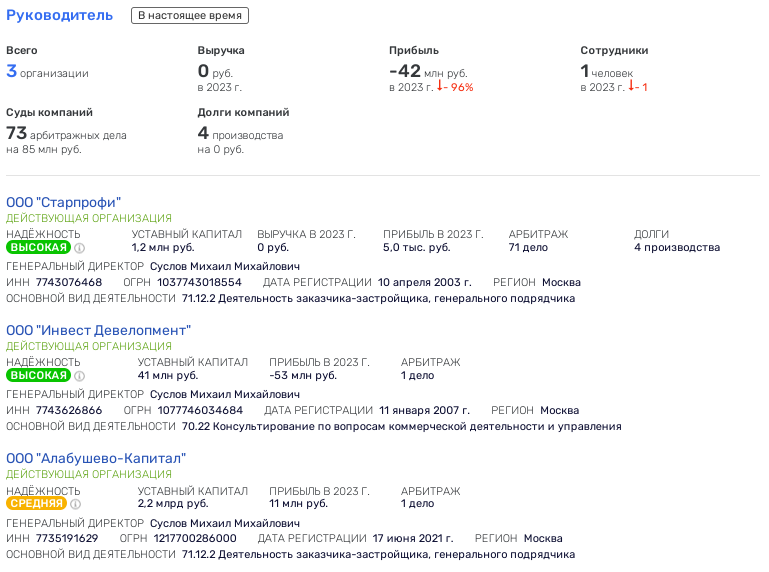Click ВЫСОКАЯ reliability badge of Старпрофи
Viewport: 769px width, 572px height.
click(38, 247)
